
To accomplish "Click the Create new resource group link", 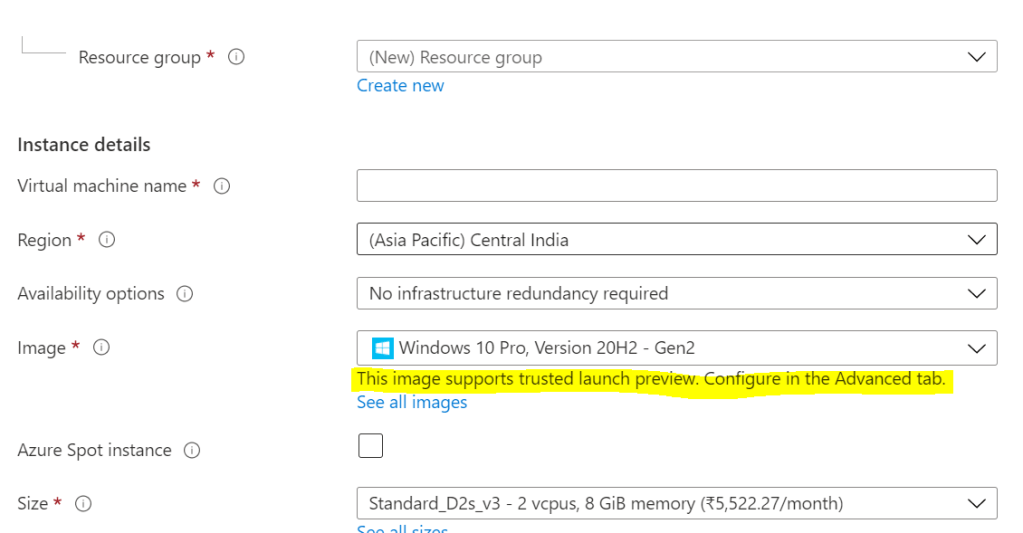I will (400, 86).
